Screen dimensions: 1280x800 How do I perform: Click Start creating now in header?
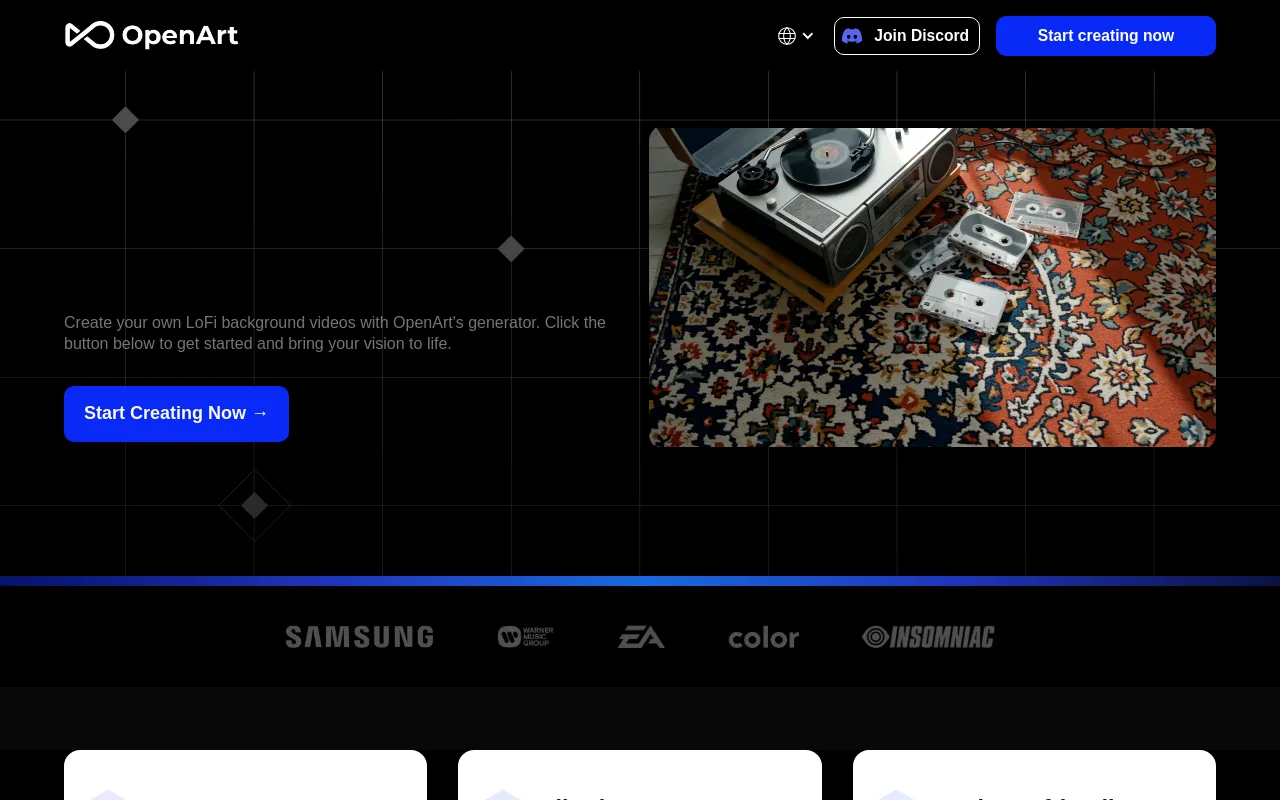1106,36
